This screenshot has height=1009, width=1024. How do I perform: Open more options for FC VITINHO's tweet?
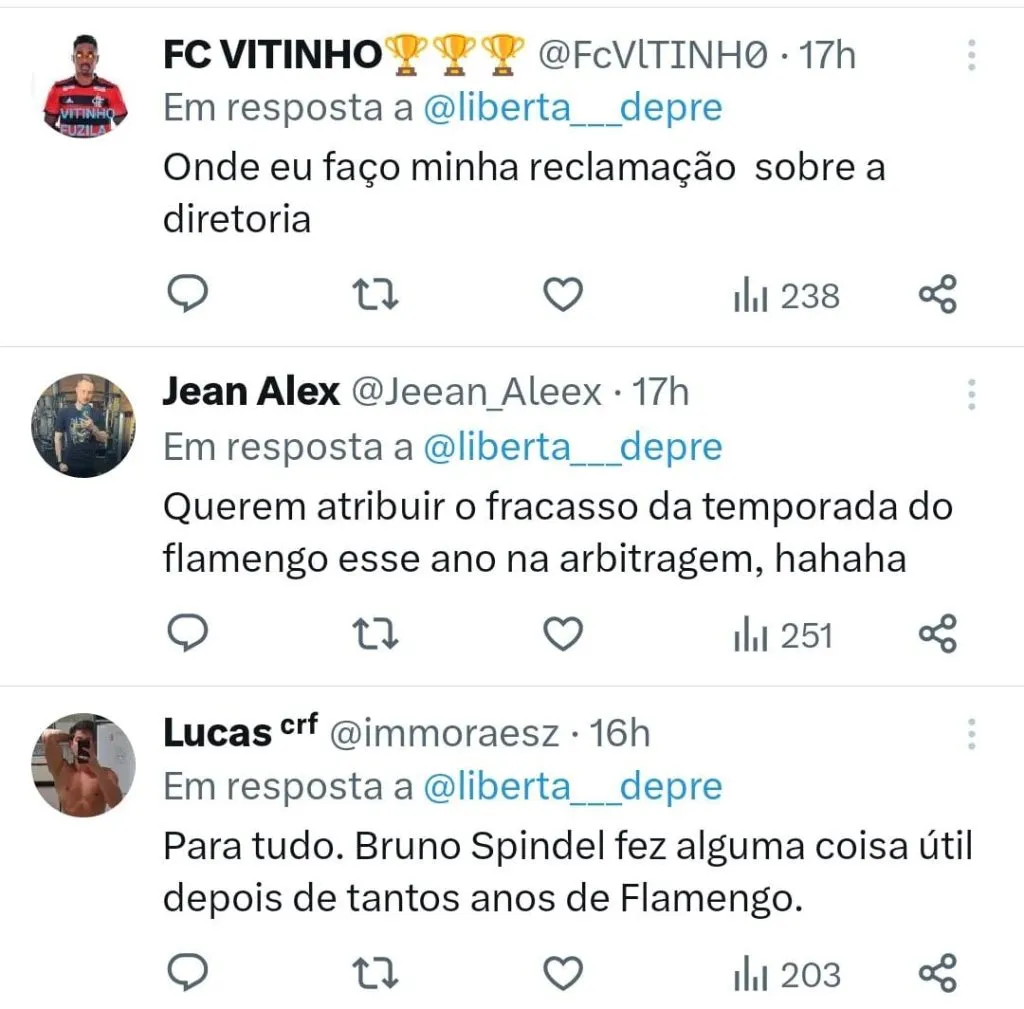[970, 56]
